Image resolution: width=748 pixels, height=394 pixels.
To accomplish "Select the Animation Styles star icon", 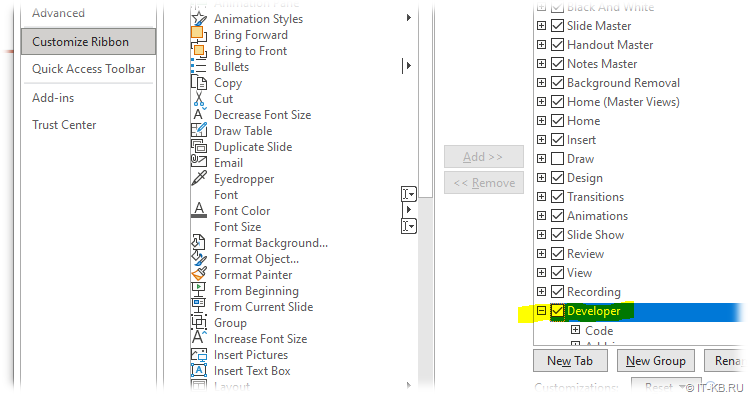I will (x=199, y=19).
